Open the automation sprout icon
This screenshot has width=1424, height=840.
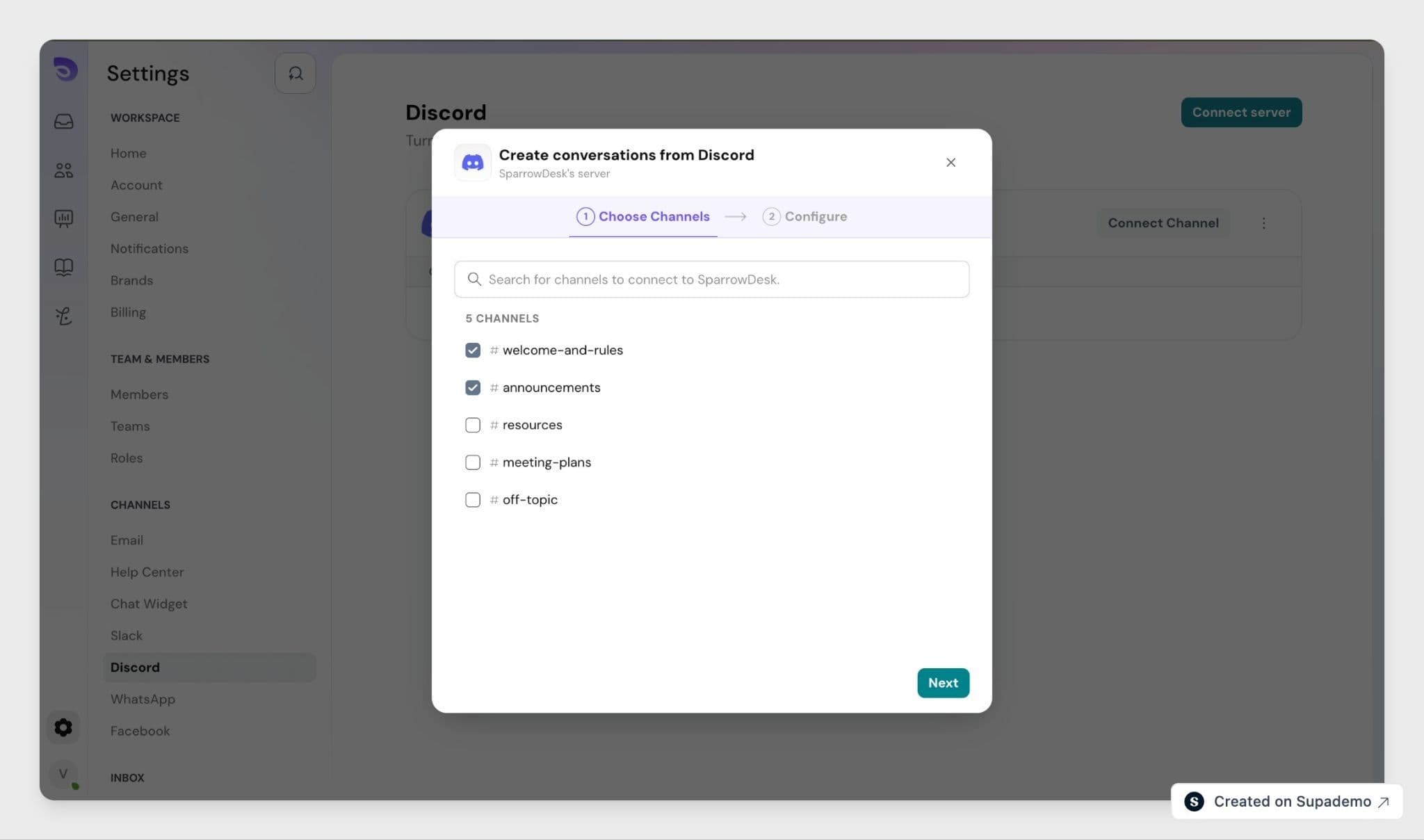point(64,316)
